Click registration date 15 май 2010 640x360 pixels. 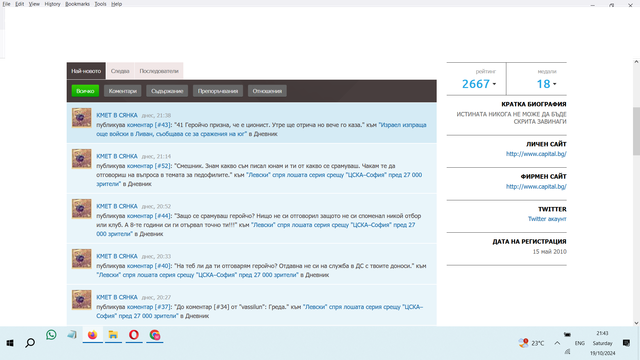(549, 252)
